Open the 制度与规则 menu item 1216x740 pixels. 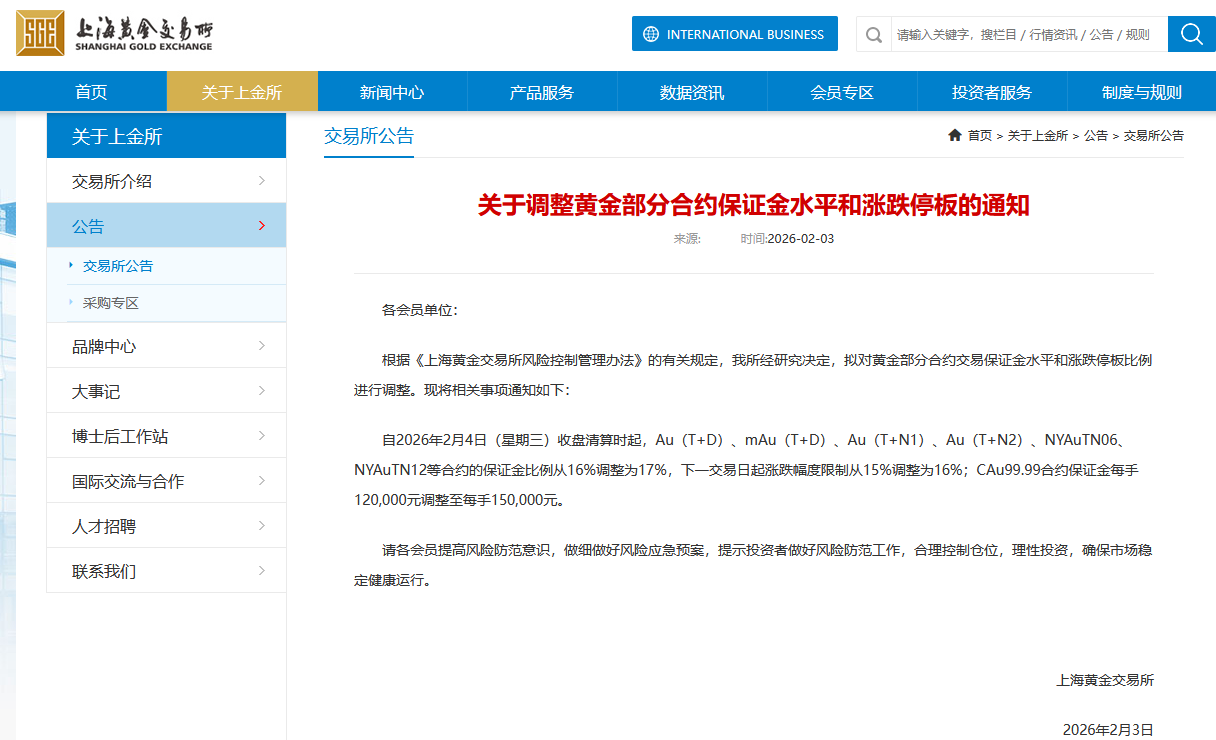pos(1141,92)
